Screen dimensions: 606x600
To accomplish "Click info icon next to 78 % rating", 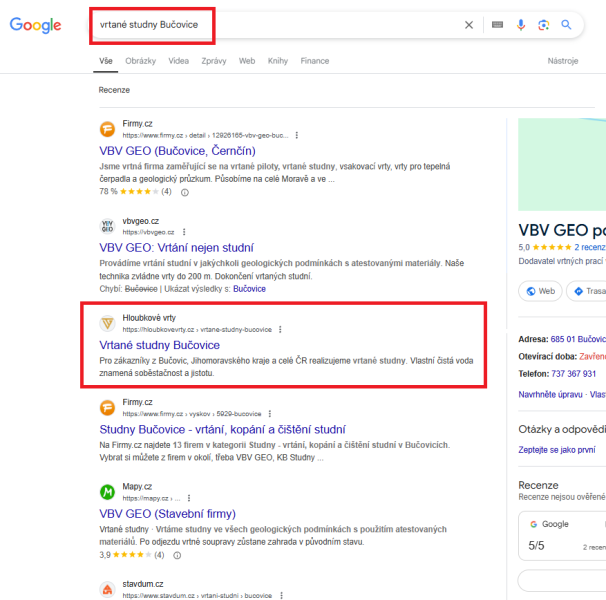I will click(185, 192).
